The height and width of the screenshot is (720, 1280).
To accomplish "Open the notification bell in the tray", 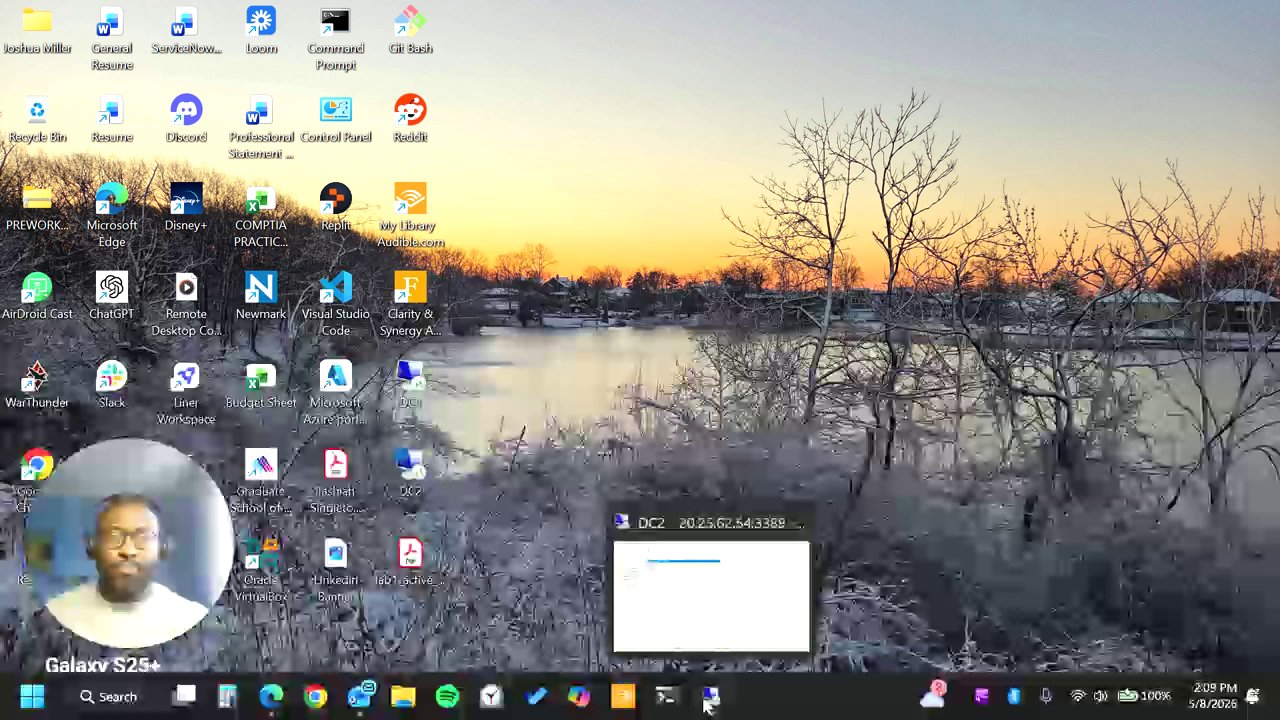I will click(x=1253, y=696).
